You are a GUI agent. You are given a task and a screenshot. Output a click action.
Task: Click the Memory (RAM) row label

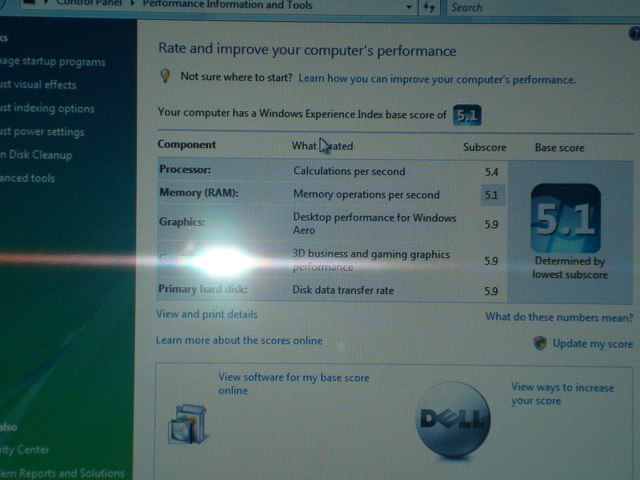199,192
